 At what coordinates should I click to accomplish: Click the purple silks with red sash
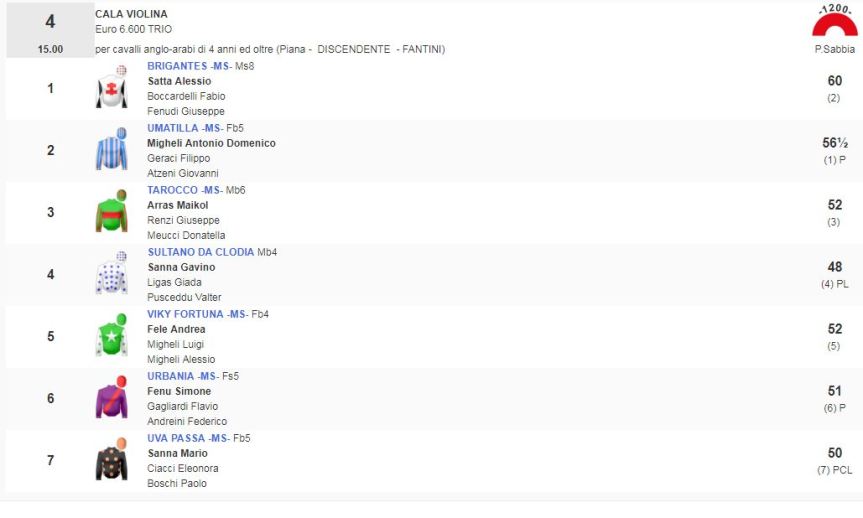tap(111, 398)
